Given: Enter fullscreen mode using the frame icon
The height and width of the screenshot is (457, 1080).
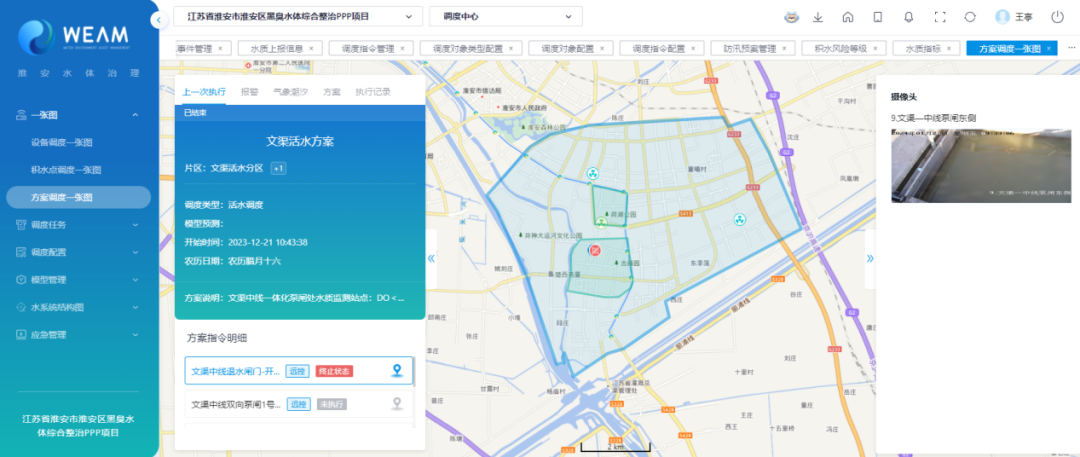Looking at the screenshot, I should tap(939, 17).
